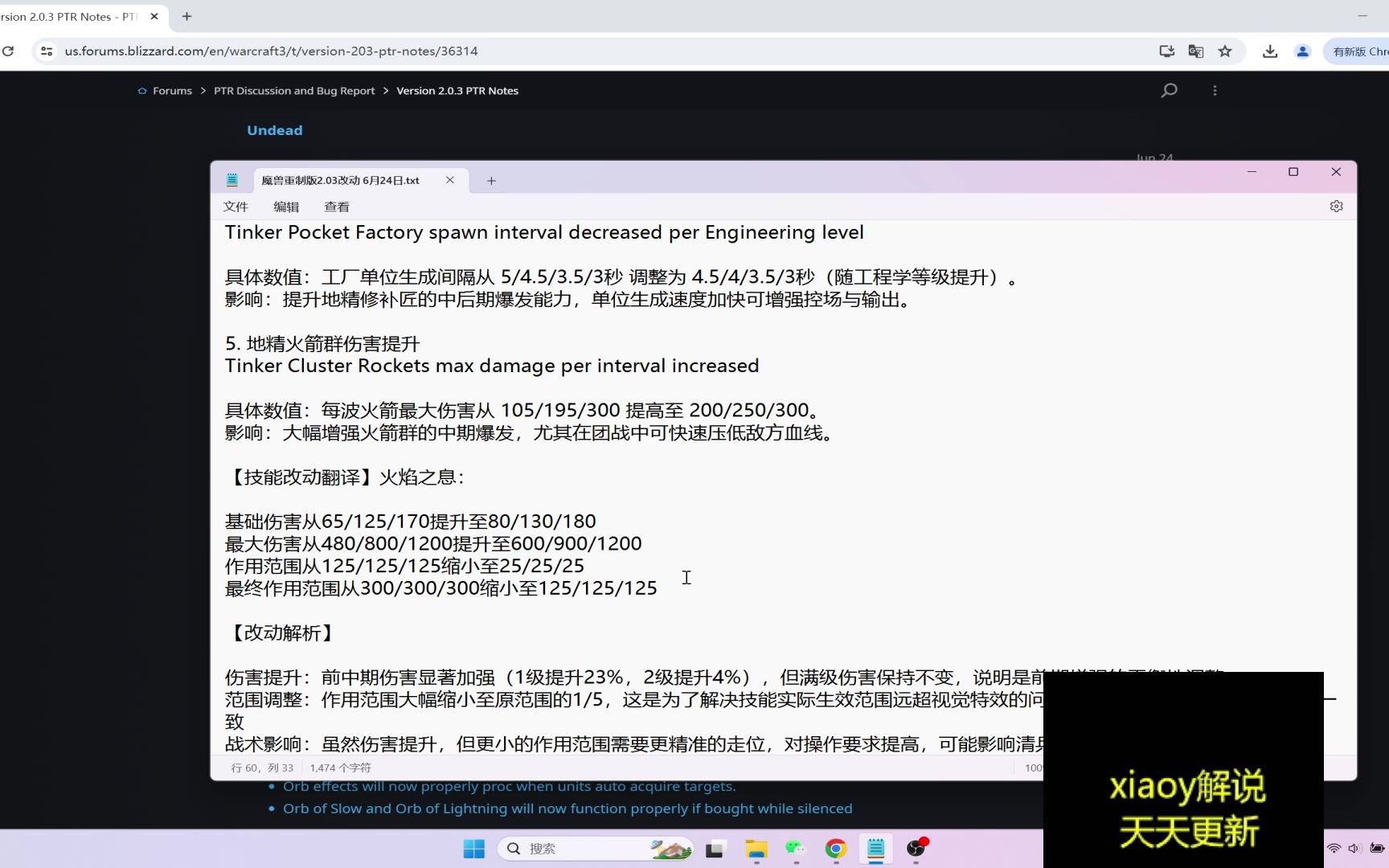This screenshot has height=868, width=1389.
Task: Click Version 2.0.3 PTR Notes breadcrumb
Action: coord(457,91)
